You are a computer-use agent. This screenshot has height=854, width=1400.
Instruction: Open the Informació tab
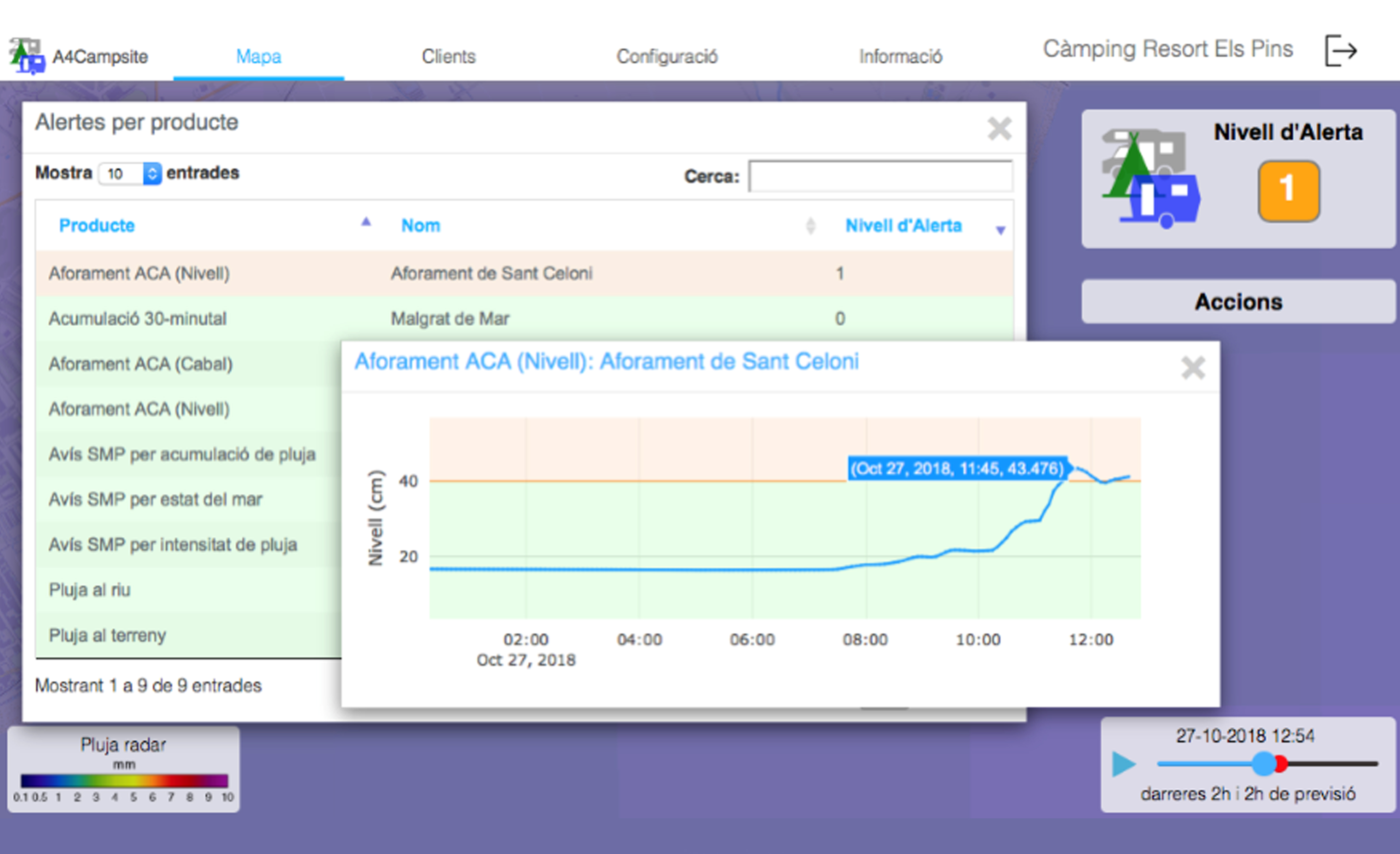[x=901, y=56]
